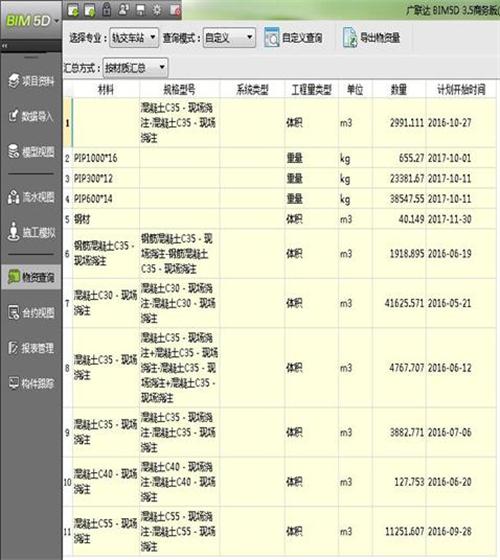Screen dimensions: 500x560
Task: Open 项目资料 from the sidebar
Action: (31, 81)
